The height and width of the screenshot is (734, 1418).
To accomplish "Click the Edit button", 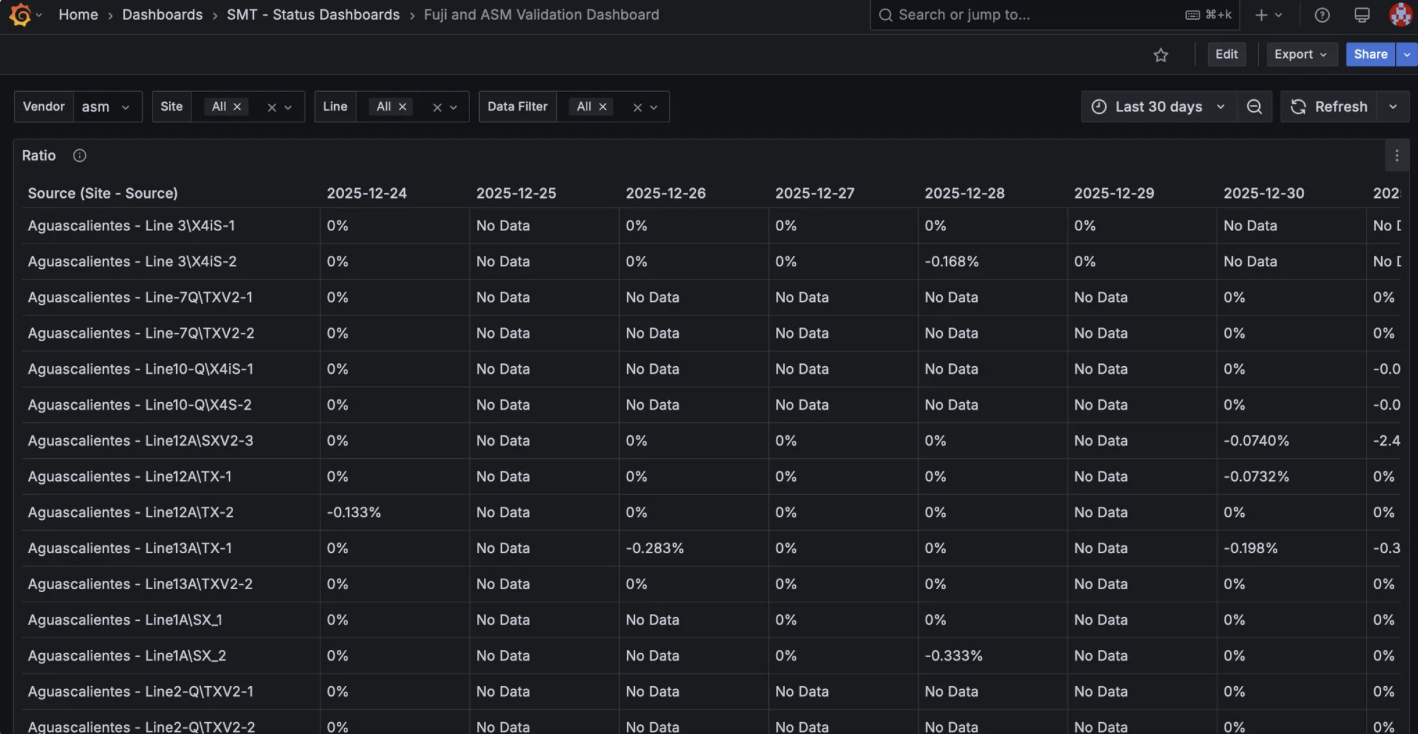I will click(x=1226, y=54).
